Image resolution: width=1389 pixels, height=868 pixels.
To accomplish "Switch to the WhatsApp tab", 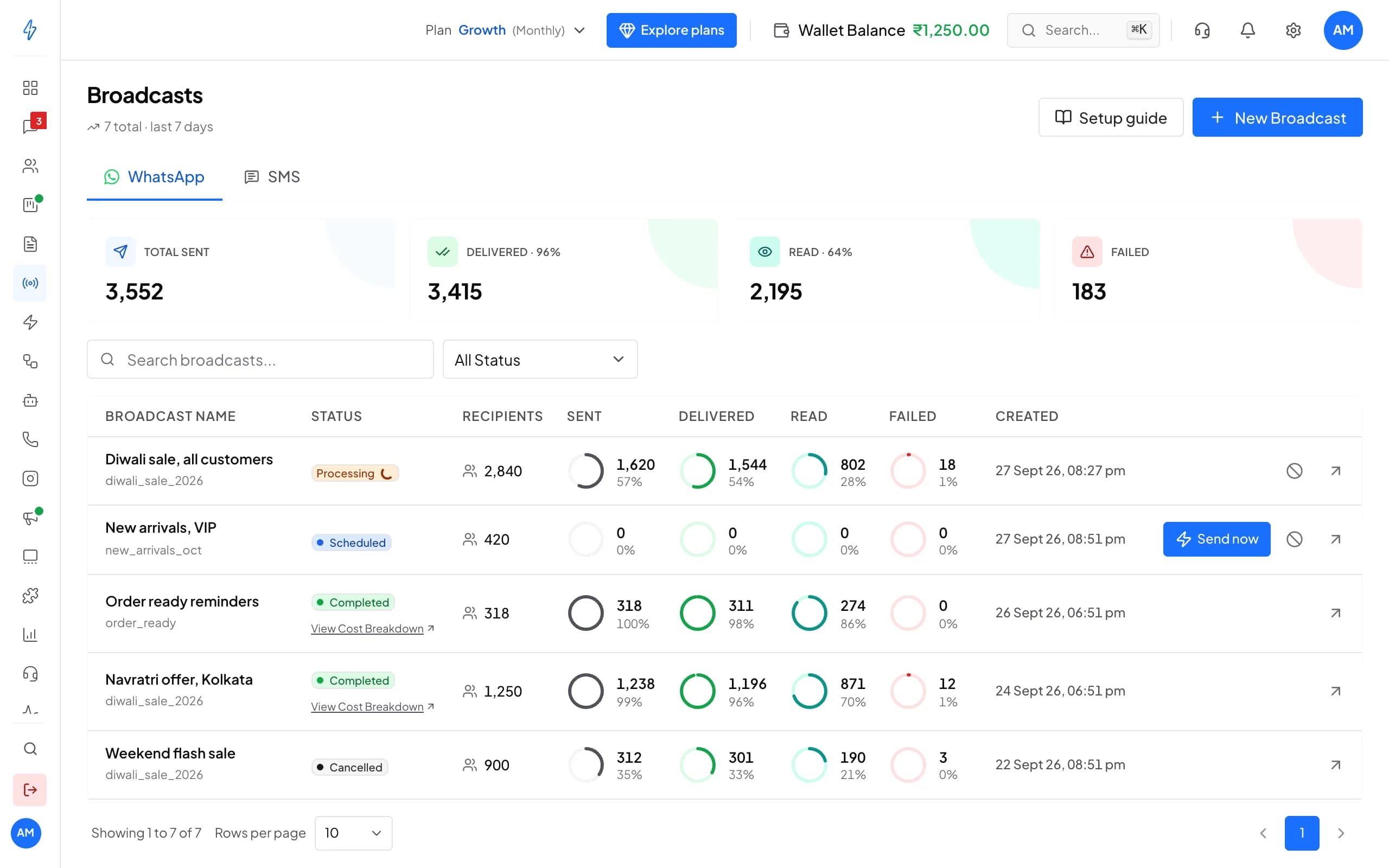I will point(155,177).
